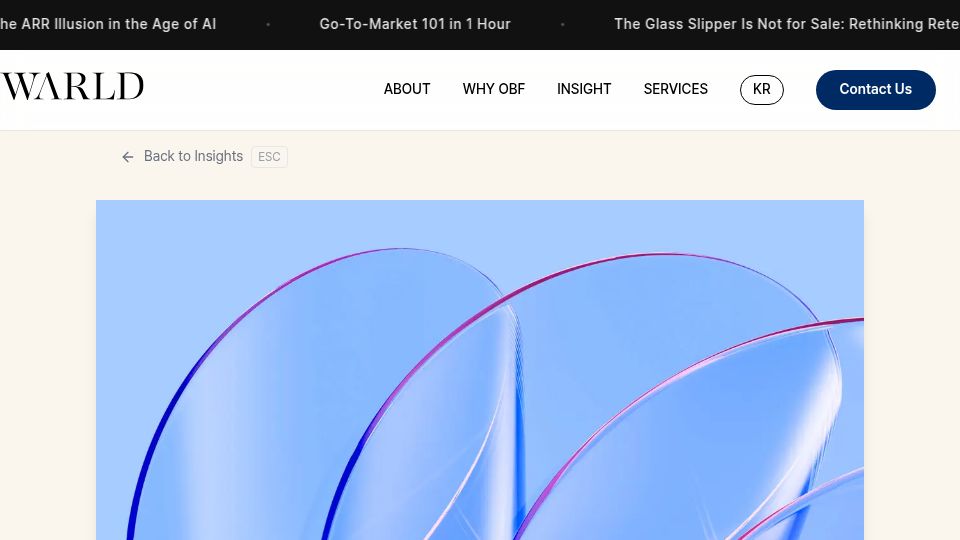
Task: Follow the Back to Insights link
Action: [193, 157]
